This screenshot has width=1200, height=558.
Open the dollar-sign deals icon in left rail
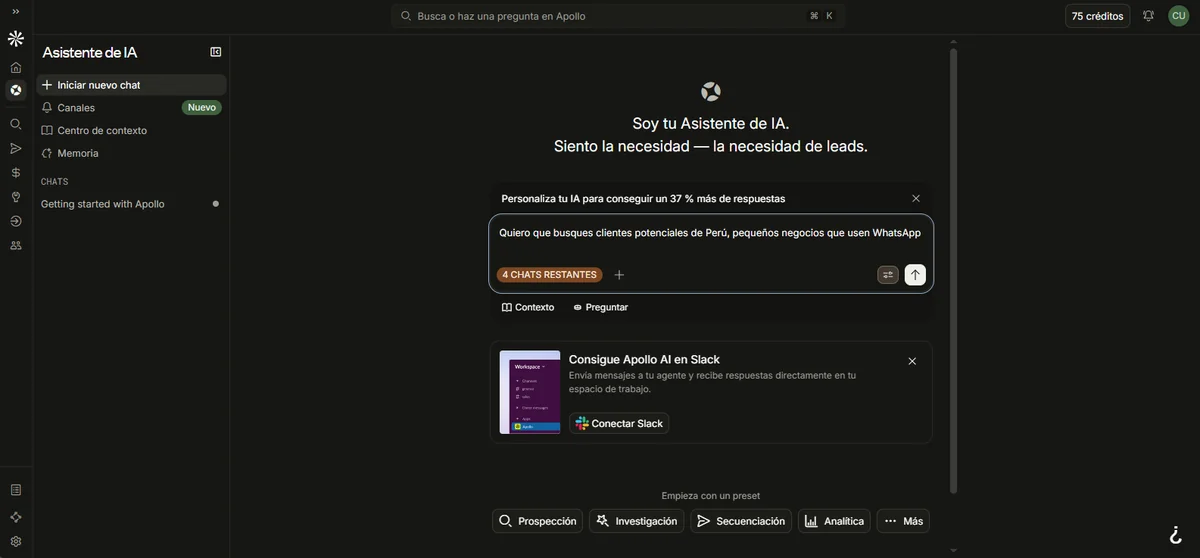pos(15,172)
